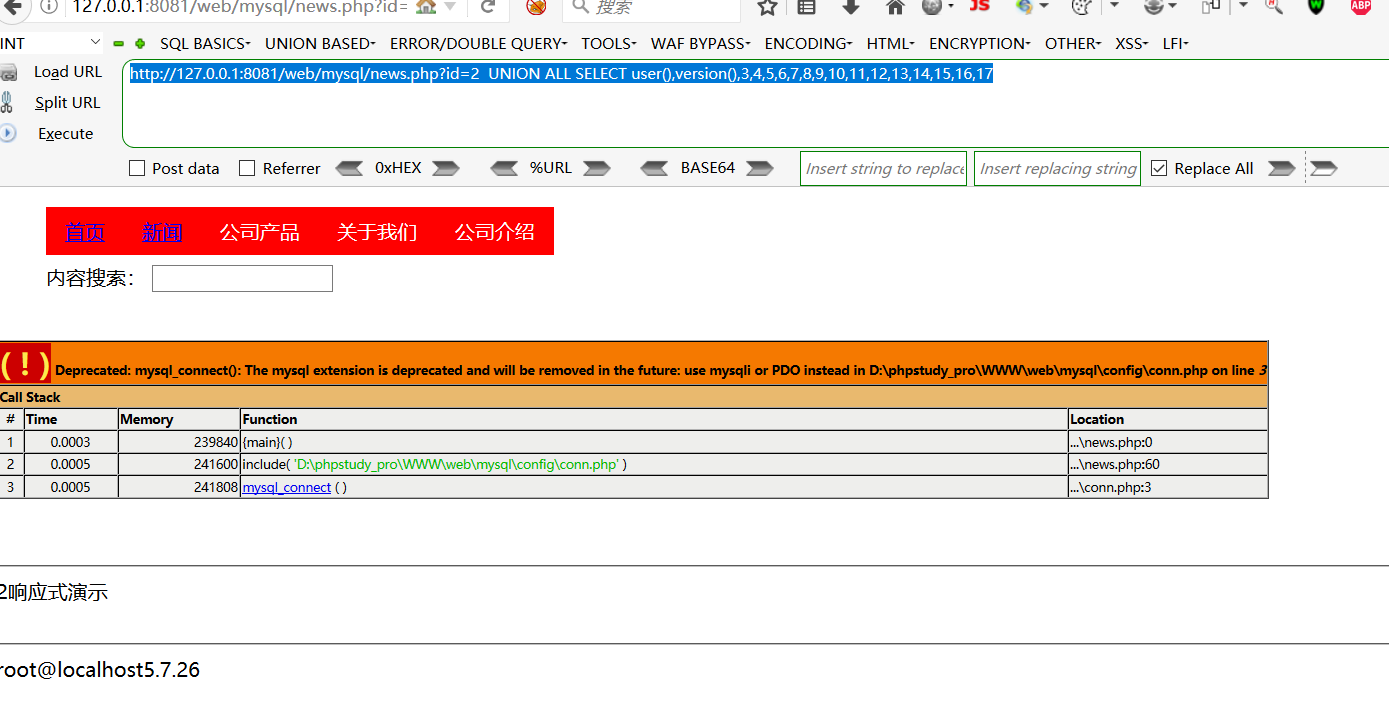Open the ENCRYPTION dropdown menu
This screenshot has height=719, width=1389.
tap(979, 44)
